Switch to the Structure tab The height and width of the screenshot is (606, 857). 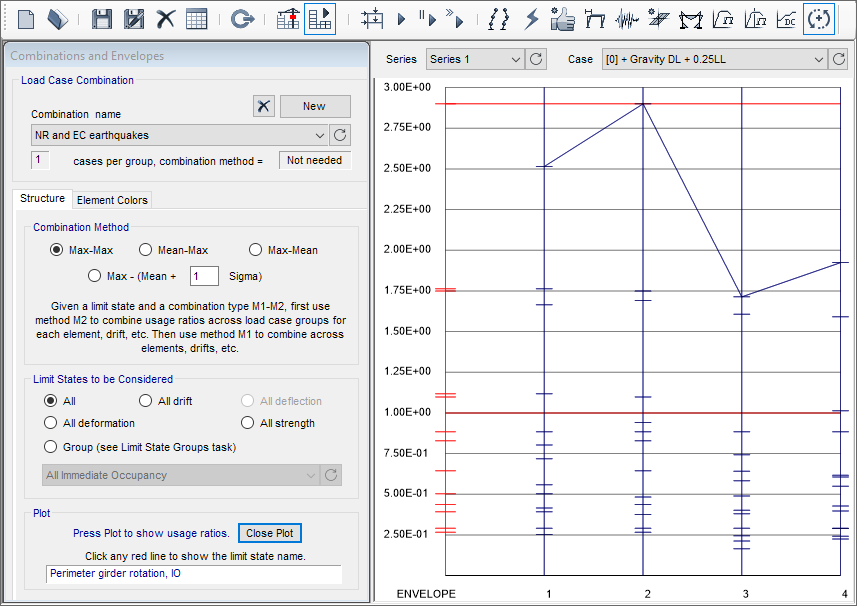tap(42, 198)
